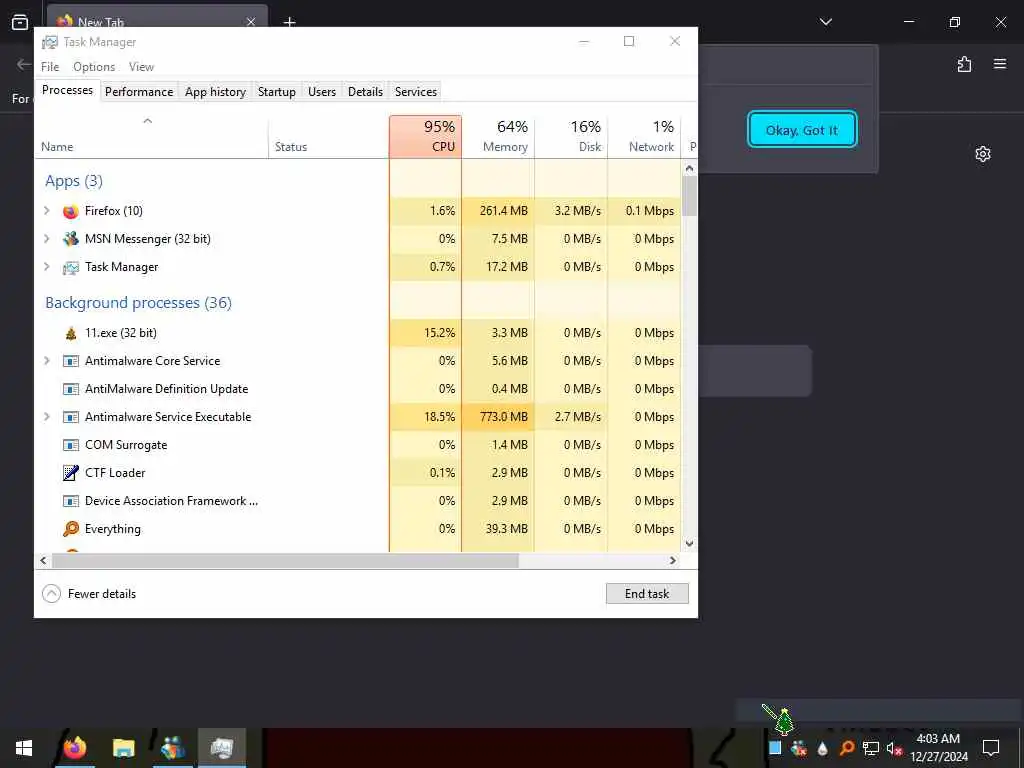Open the network tray icon
Screen dimensions: 1024x768
click(871, 748)
